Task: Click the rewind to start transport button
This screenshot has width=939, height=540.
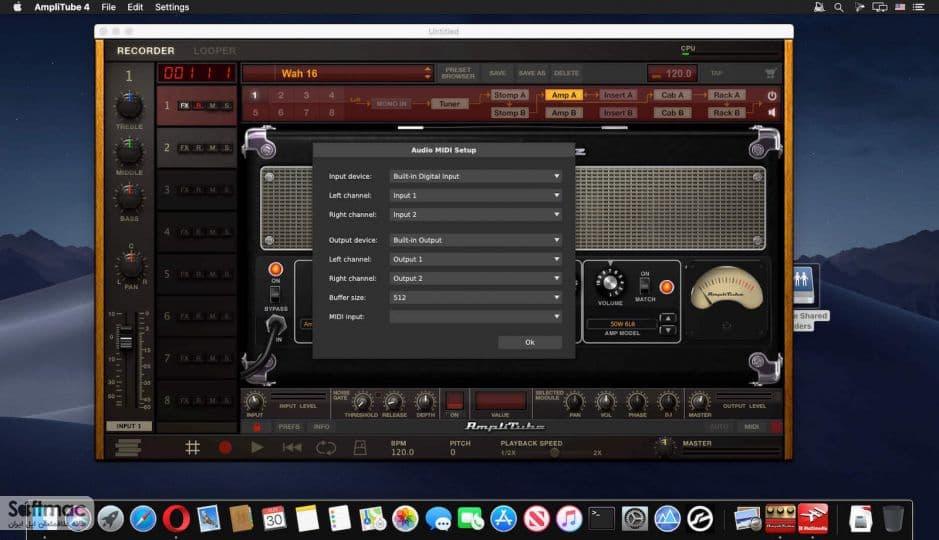Action: [292, 447]
